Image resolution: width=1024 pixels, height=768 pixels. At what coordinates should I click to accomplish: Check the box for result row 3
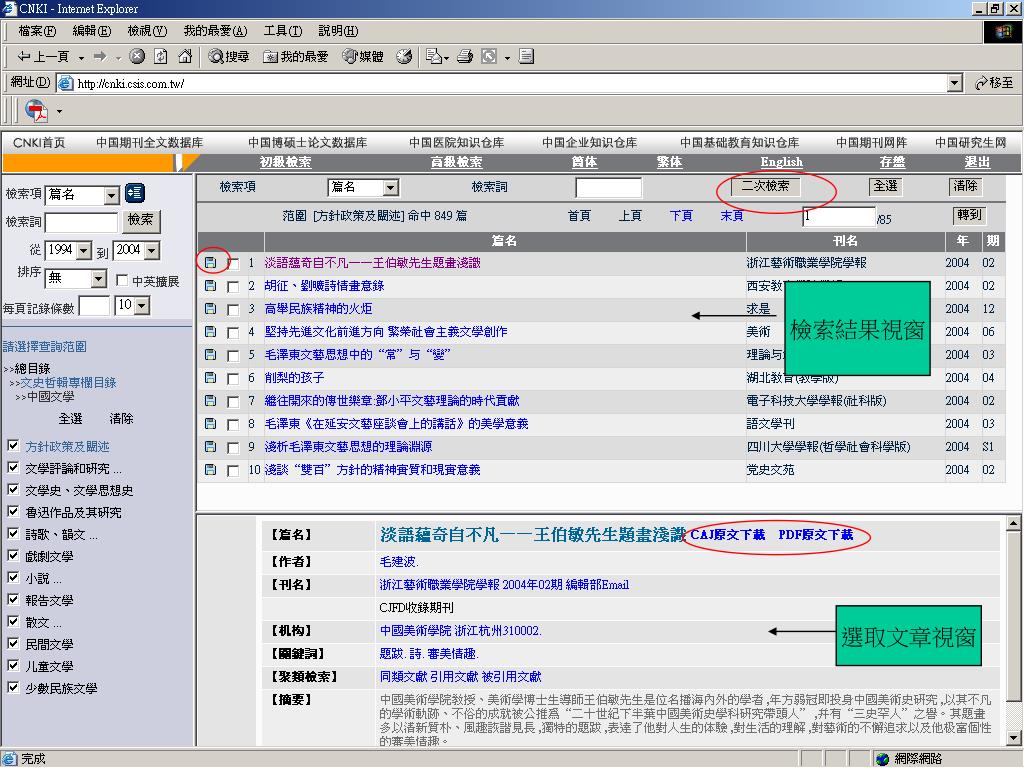click(233, 310)
